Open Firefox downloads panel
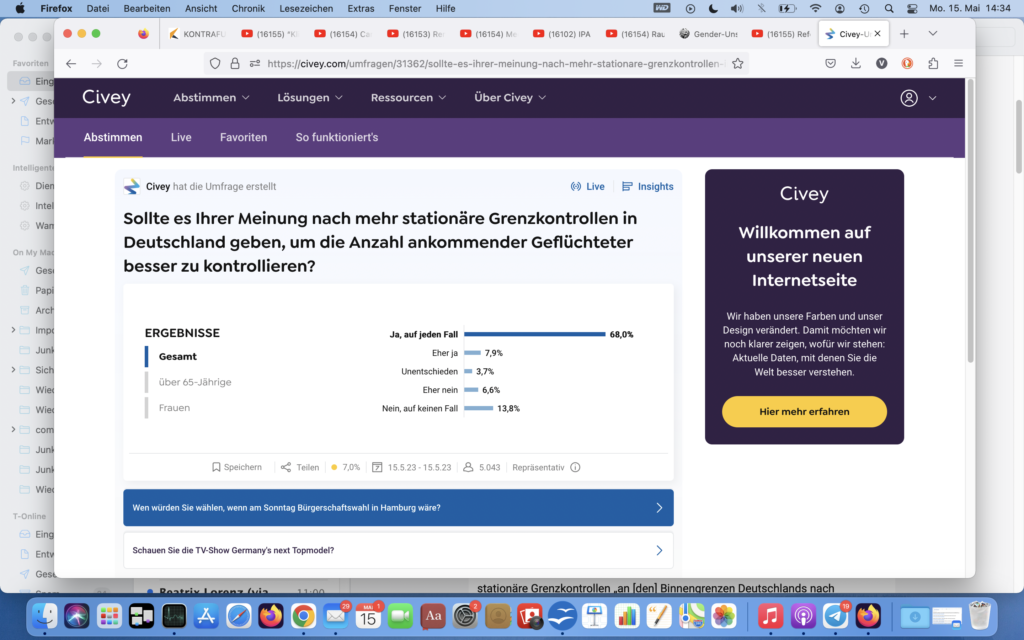 (856, 63)
